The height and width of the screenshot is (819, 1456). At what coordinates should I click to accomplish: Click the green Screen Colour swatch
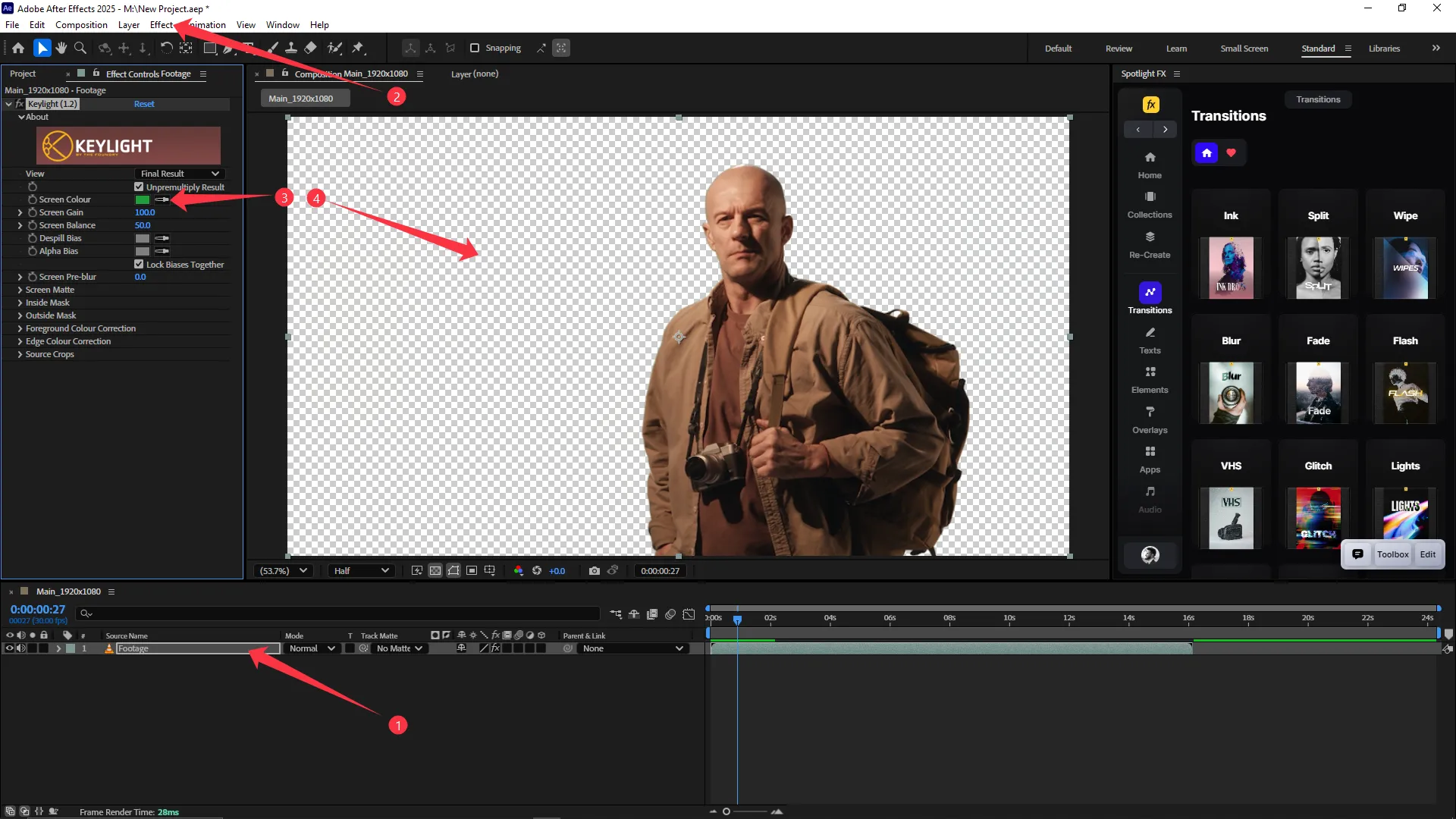tap(143, 199)
